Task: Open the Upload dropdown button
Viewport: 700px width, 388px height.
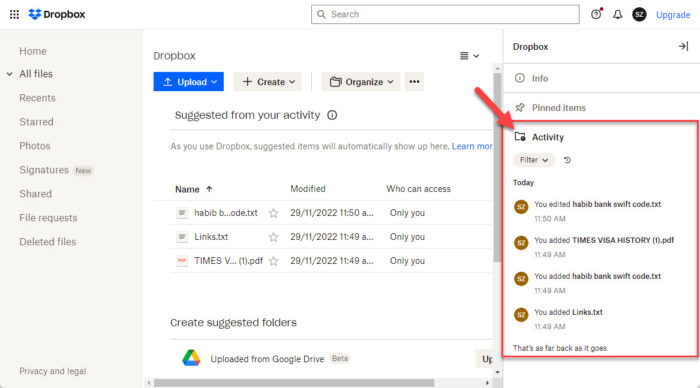Action: tap(188, 82)
